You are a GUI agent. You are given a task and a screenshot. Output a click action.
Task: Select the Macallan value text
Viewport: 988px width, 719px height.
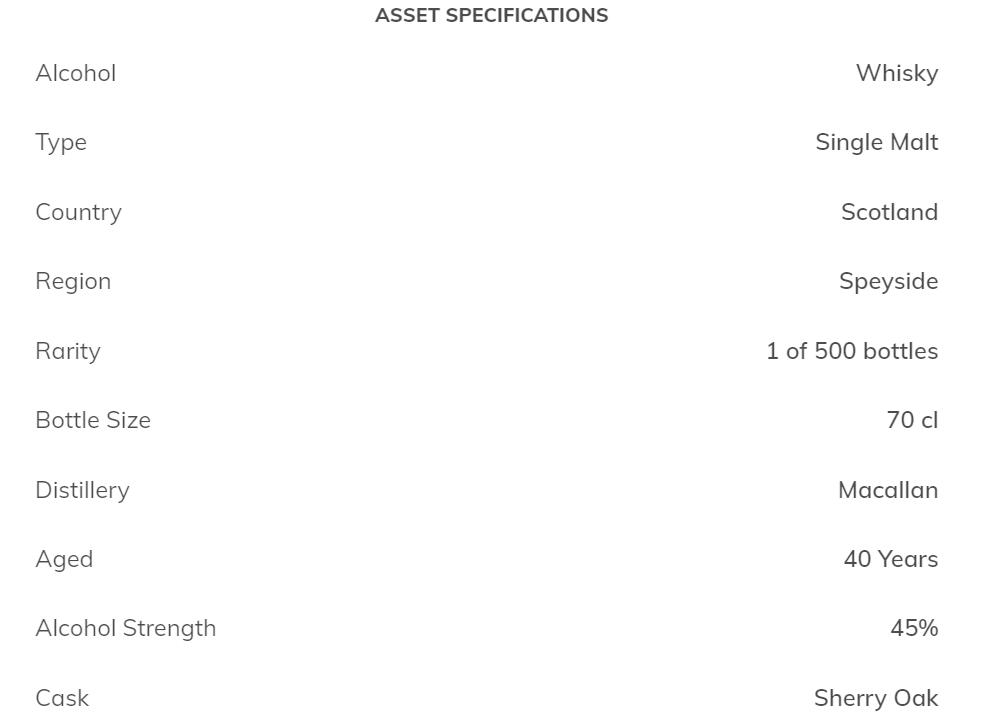tap(888, 490)
